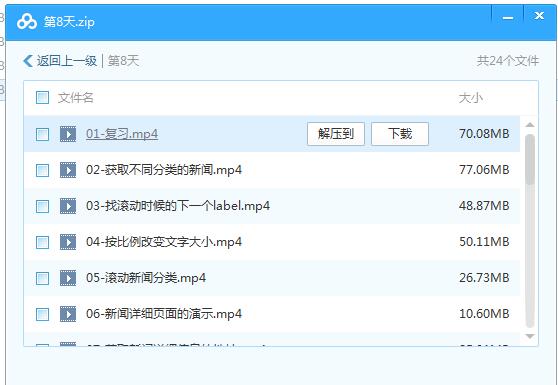Click video icon for 06-新闻详细页面的演示.mp4
The image size is (558, 385).
68,314
